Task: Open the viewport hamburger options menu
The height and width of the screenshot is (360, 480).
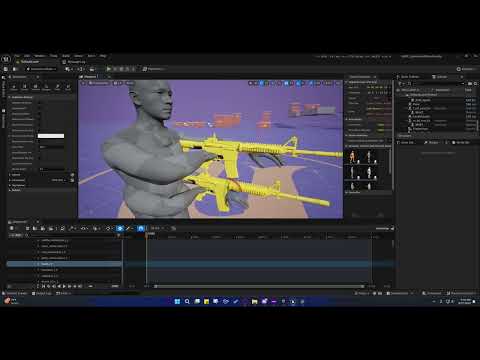Action: click(x=83, y=83)
